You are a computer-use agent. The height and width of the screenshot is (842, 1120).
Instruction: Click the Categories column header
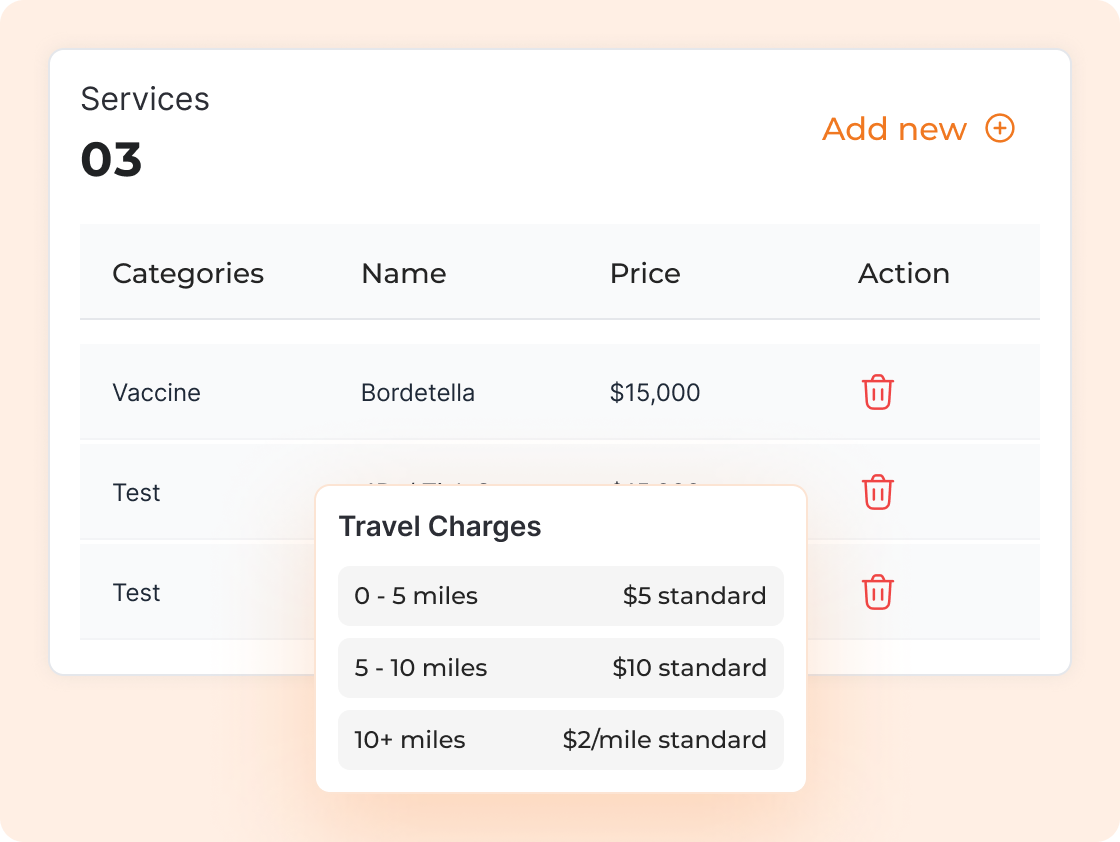pyautogui.click(x=188, y=273)
